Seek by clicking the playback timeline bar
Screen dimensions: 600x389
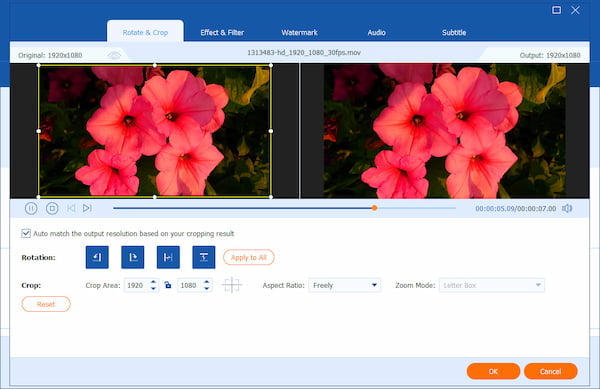pyautogui.click(x=284, y=208)
